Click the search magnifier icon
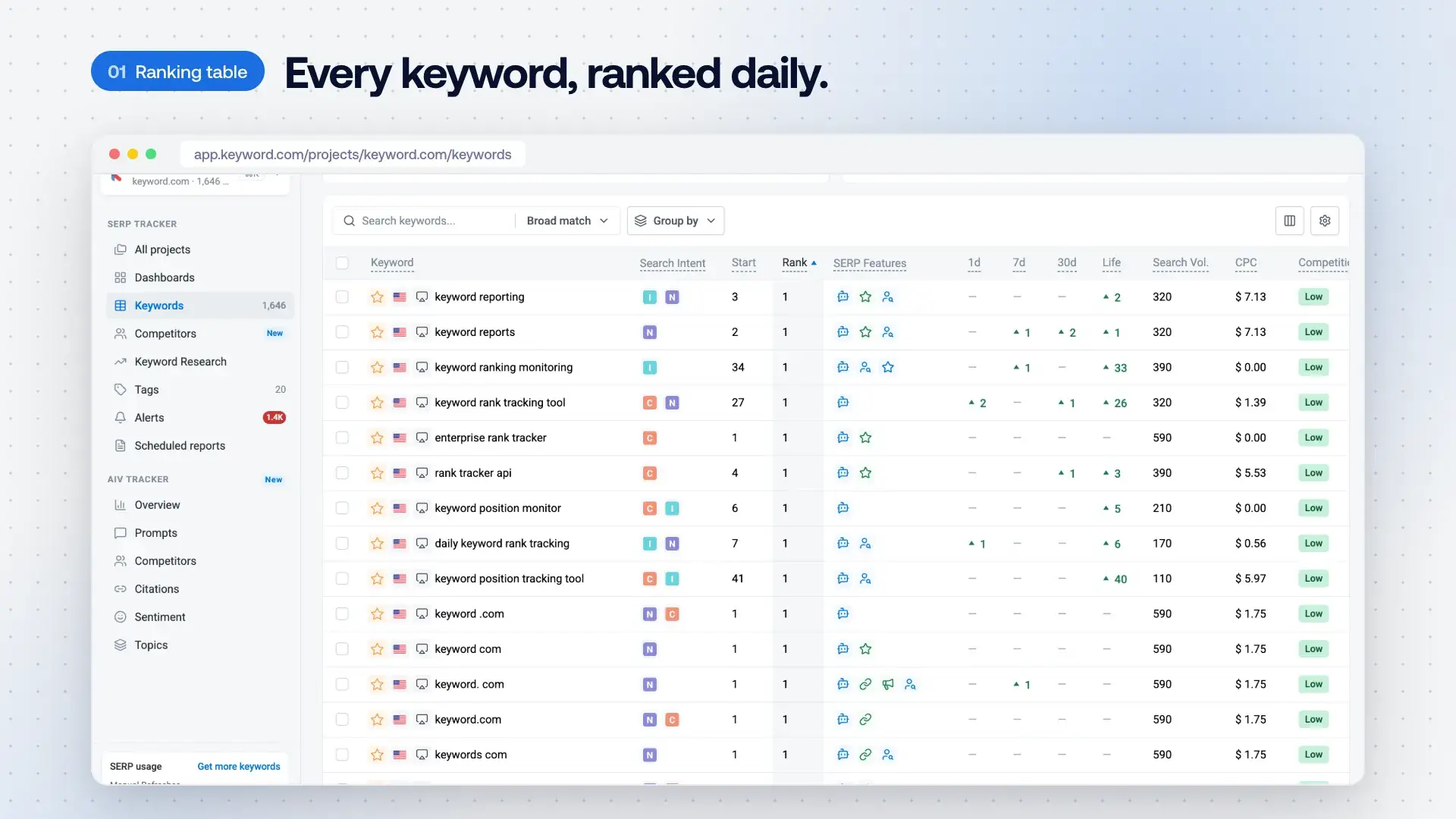 click(349, 221)
